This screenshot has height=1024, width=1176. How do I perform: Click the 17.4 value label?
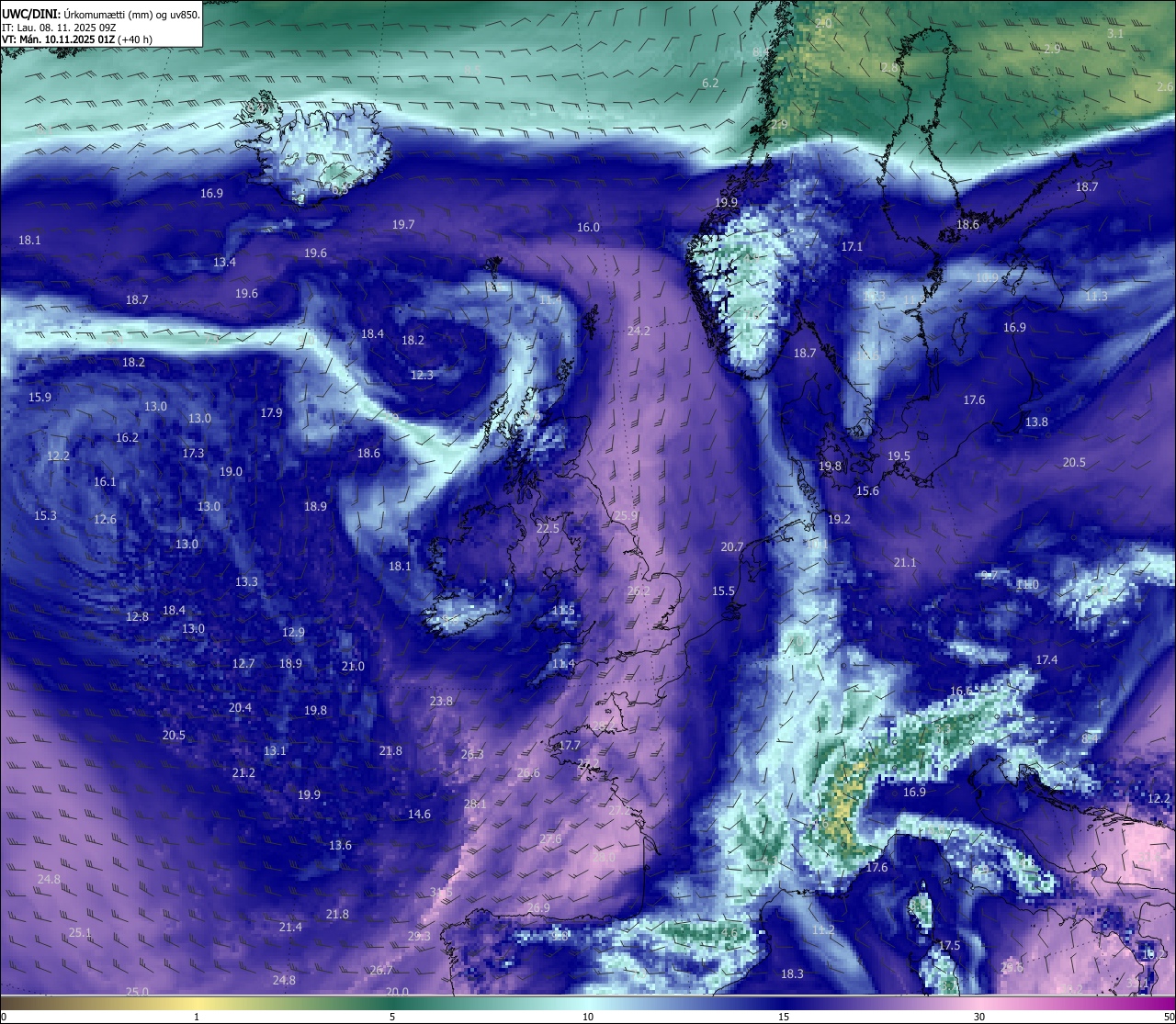click(1046, 659)
